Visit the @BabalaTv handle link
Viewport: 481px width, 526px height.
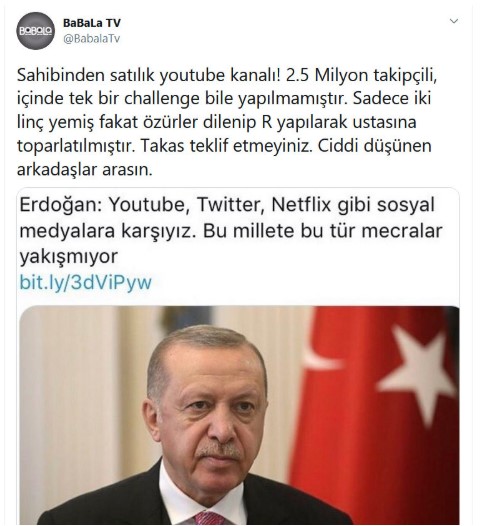[92, 39]
